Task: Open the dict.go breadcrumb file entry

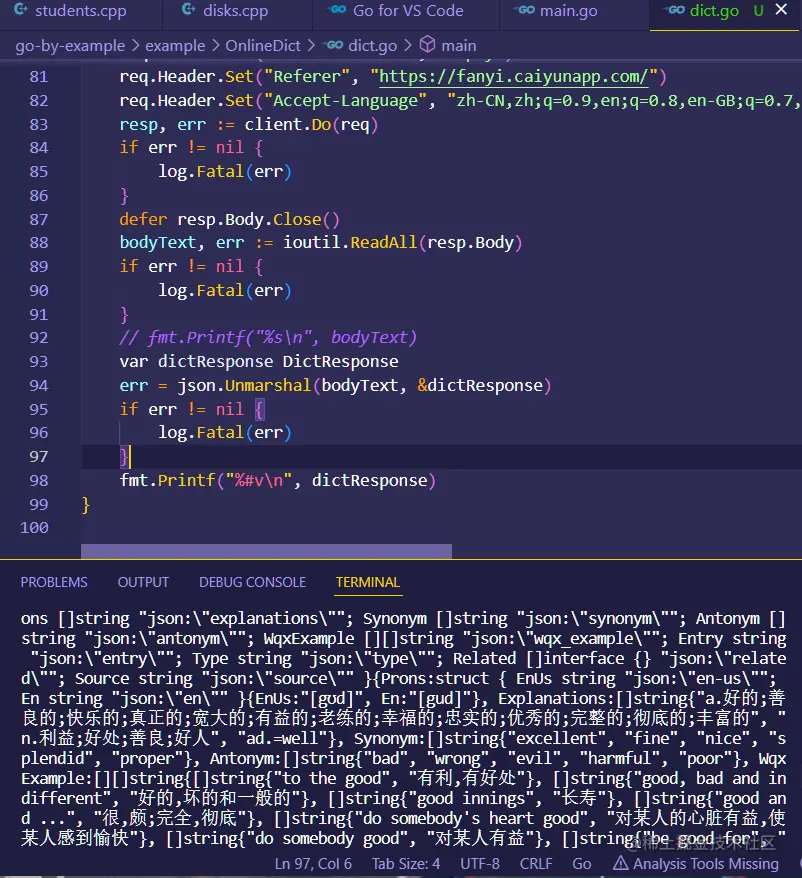Action: click(x=372, y=45)
